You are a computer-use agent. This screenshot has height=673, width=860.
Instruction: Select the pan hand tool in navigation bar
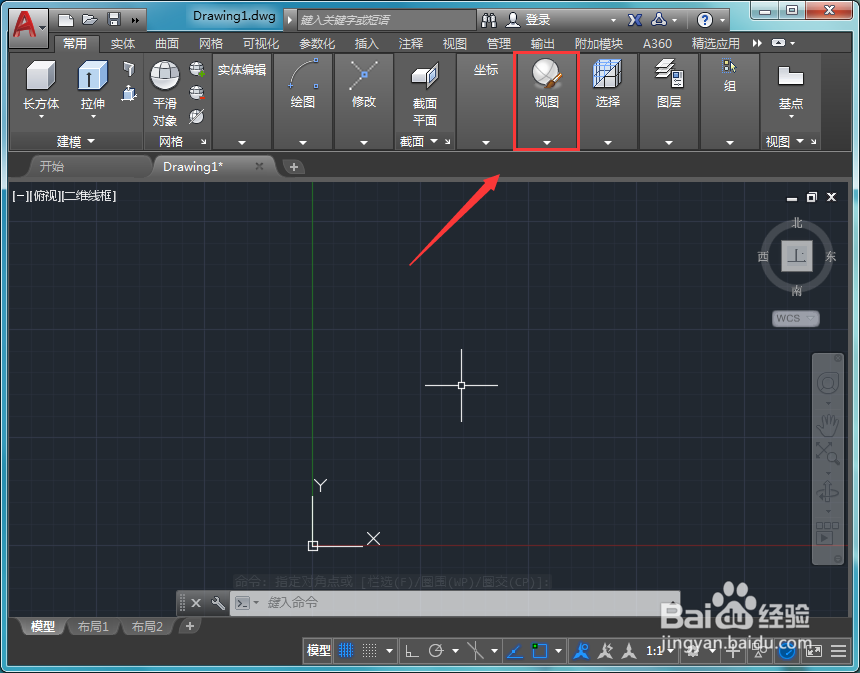(828, 425)
